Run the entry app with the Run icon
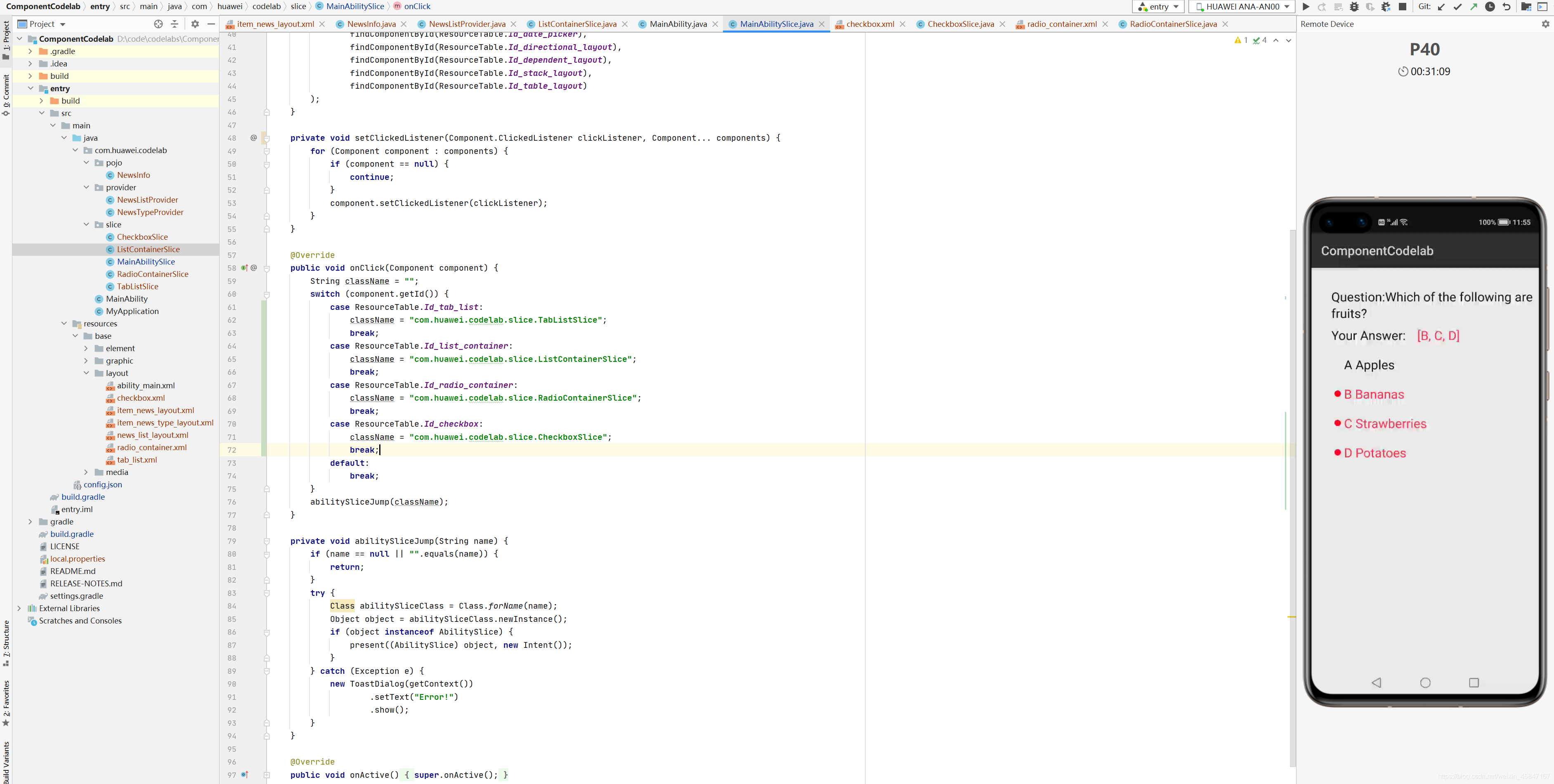This screenshot has height=784, width=1554. pos(1306,7)
